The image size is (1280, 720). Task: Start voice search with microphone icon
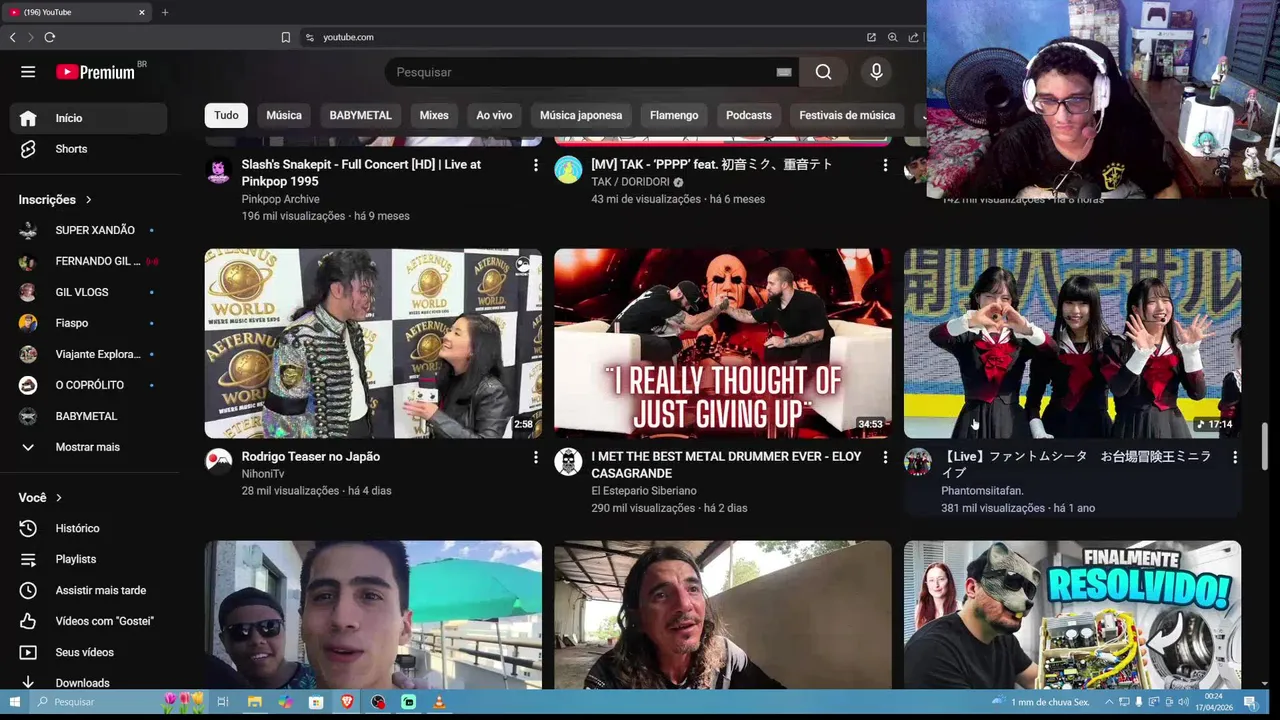[876, 72]
